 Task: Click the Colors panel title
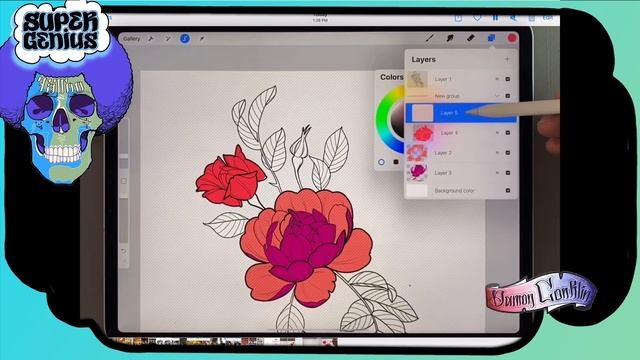(x=391, y=77)
